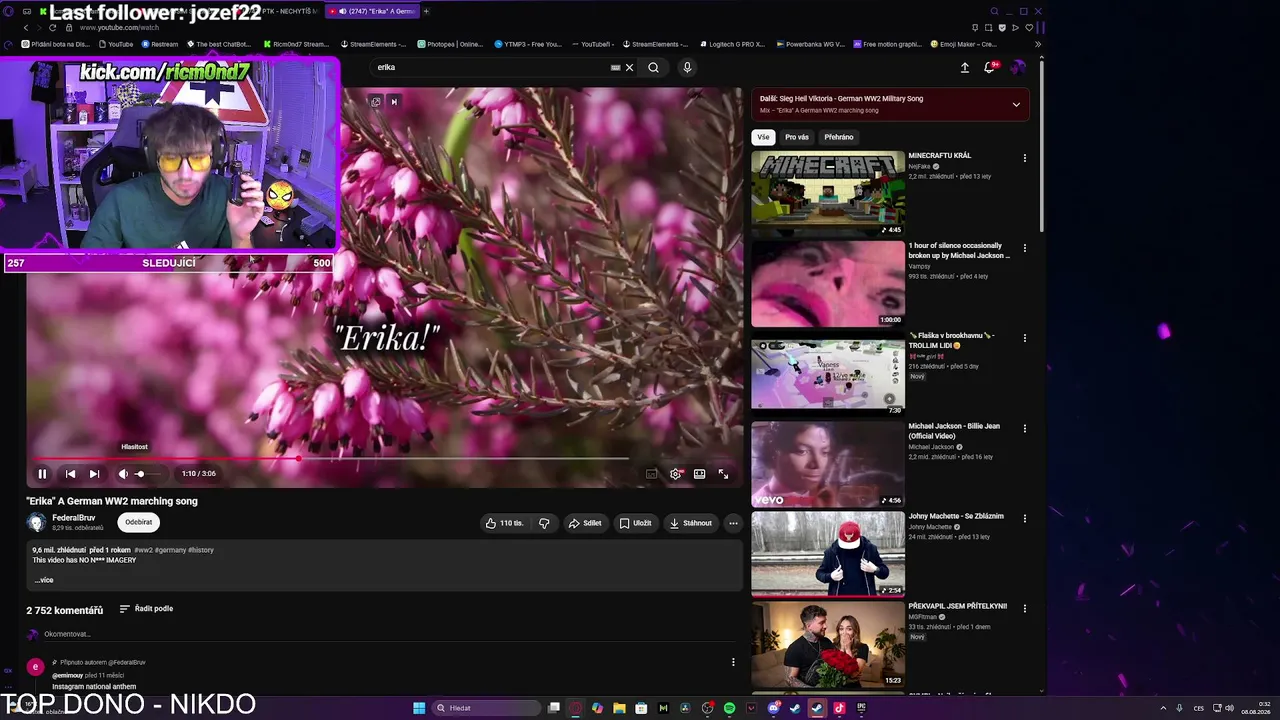Open options for PŘEKVAPIL JSEM PŘÍTELKYNI video
Viewport: 1280px width, 720px height.
1025,608
